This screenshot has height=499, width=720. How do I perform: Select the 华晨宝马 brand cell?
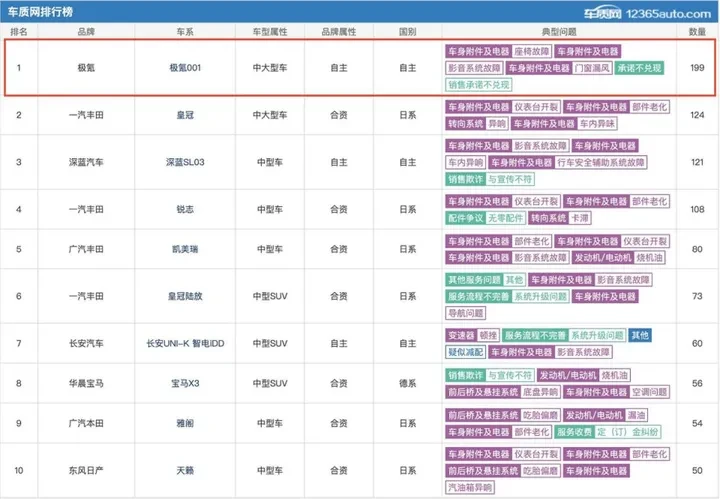pos(86,383)
